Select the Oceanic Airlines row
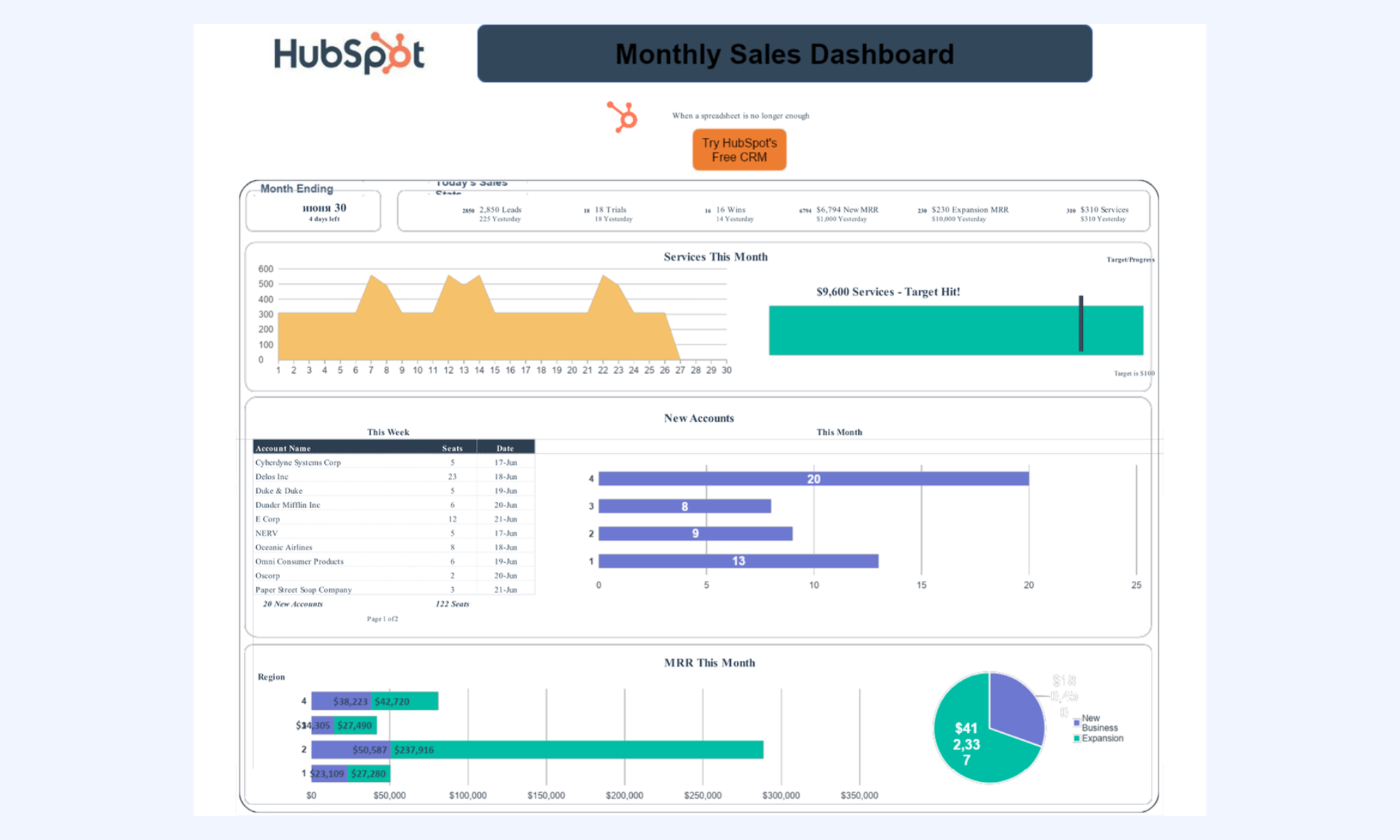1400x840 pixels. [x=394, y=547]
